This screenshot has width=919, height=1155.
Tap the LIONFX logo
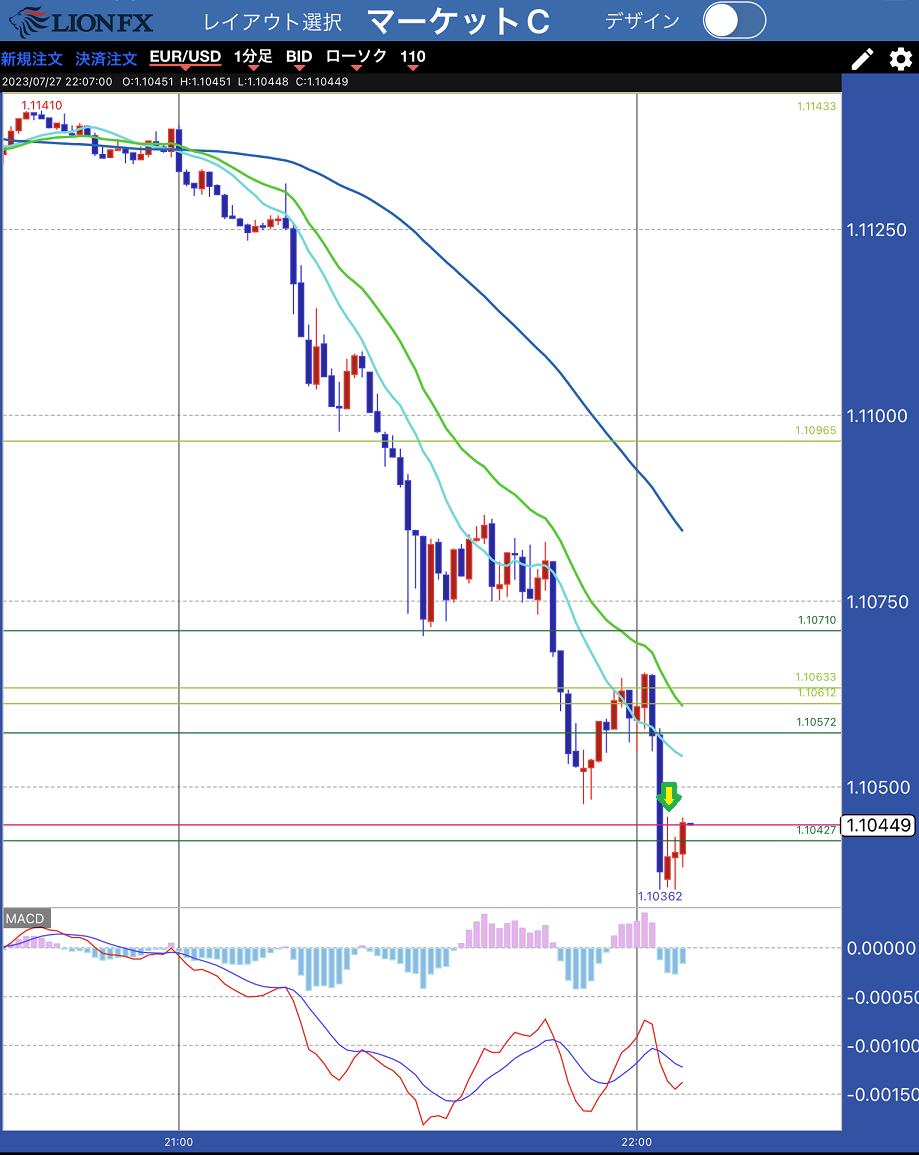pos(80,21)
